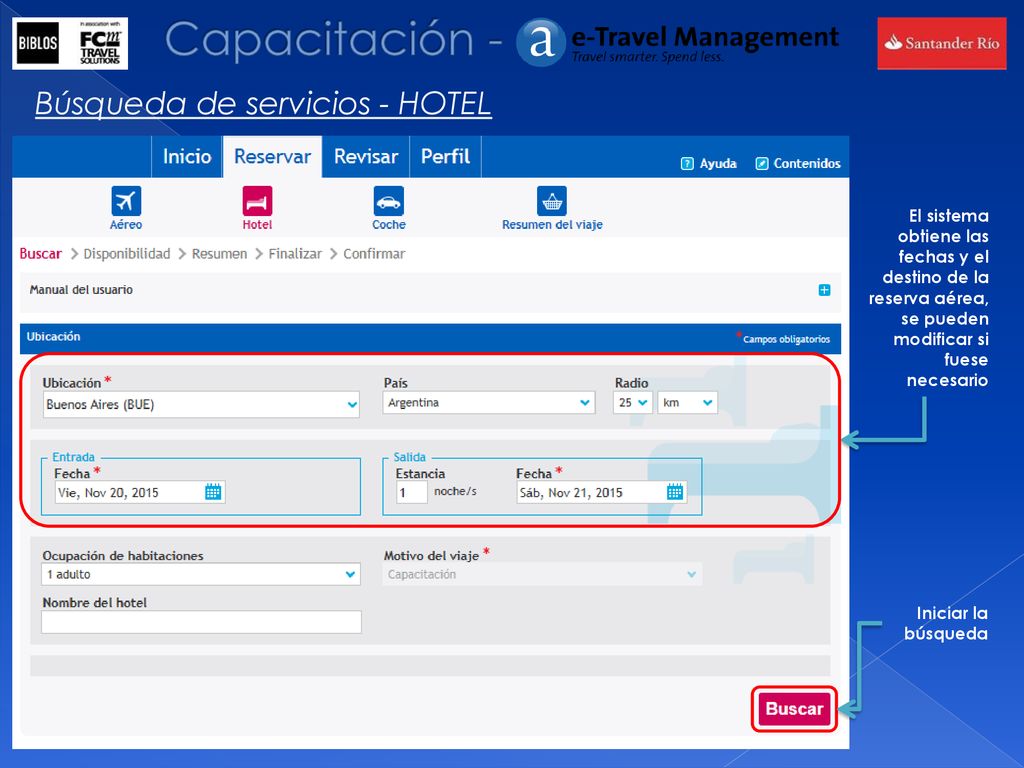The image size is (1024, 768).
Task: Select the Coche car icon
Action: pos(389,200)
